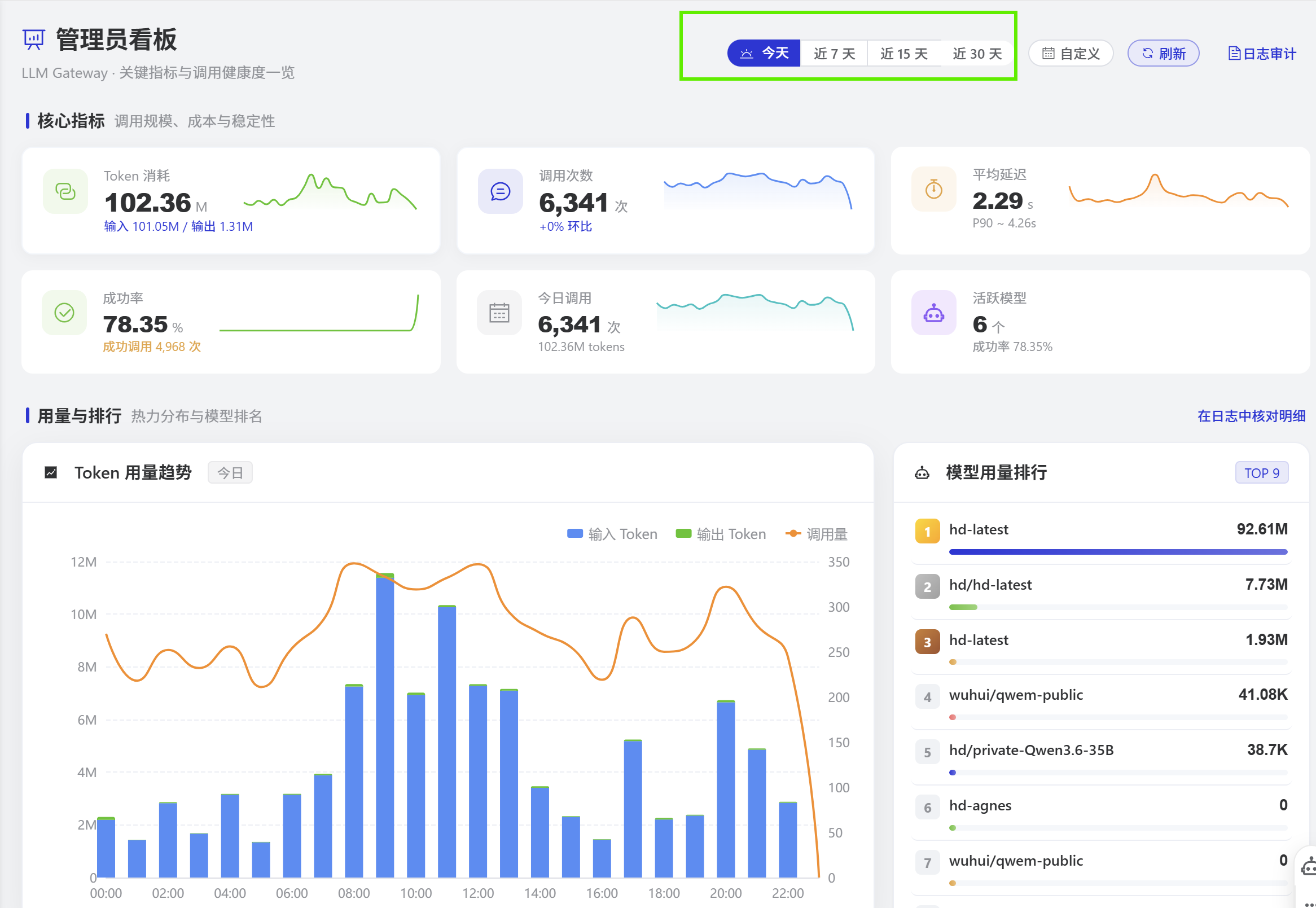Viewport: 1316px width, 908px height.
Task: Click the 成功率 checkmark icon
Action: pos(64,312)
